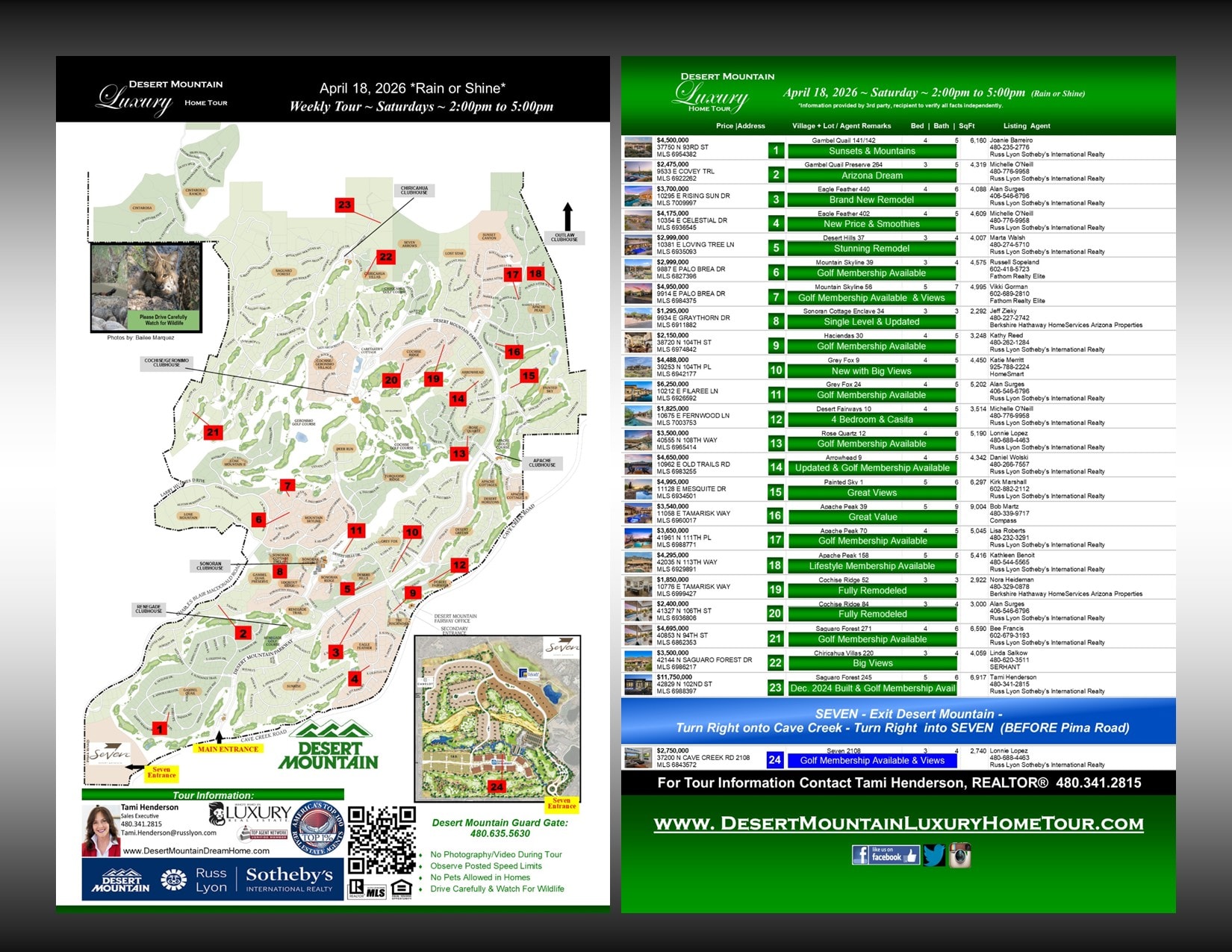This screenshot has width=1232, height=952.
Task: Open the home photo for listing 1
Action: [638, 147]
